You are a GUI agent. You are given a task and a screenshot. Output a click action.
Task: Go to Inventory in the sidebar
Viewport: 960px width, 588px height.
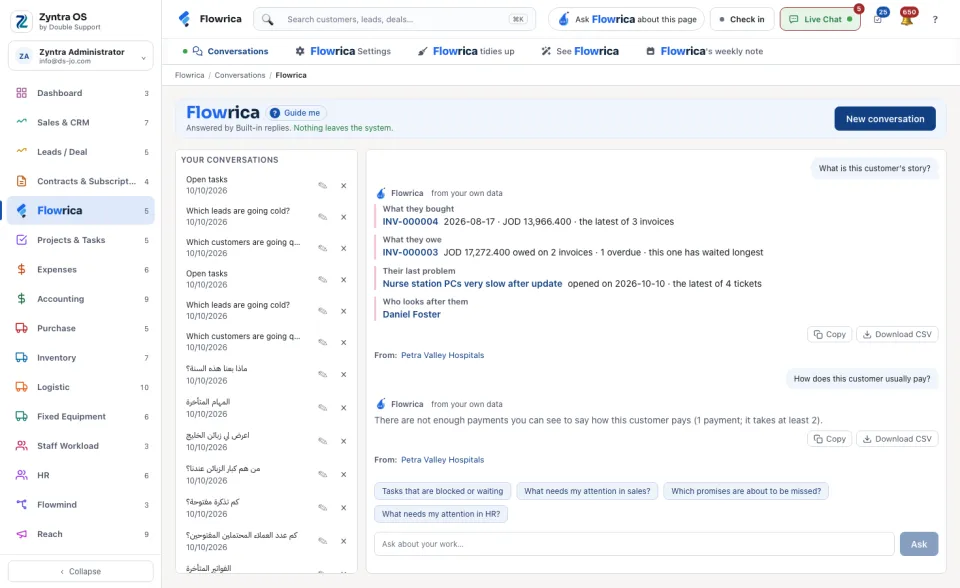click(81, 358)
